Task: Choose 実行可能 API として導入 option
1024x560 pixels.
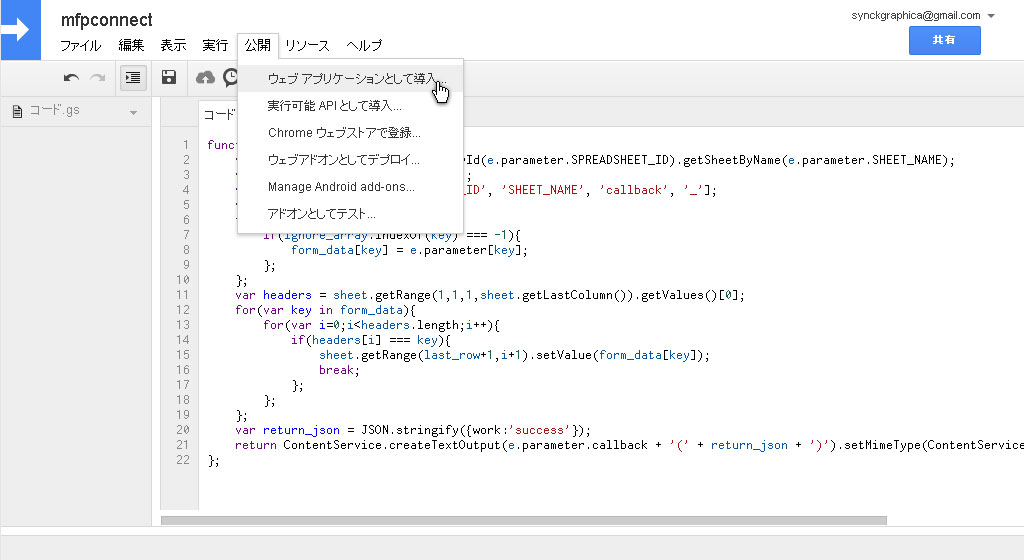Action: pyautogui.click(x=335, y=105)
